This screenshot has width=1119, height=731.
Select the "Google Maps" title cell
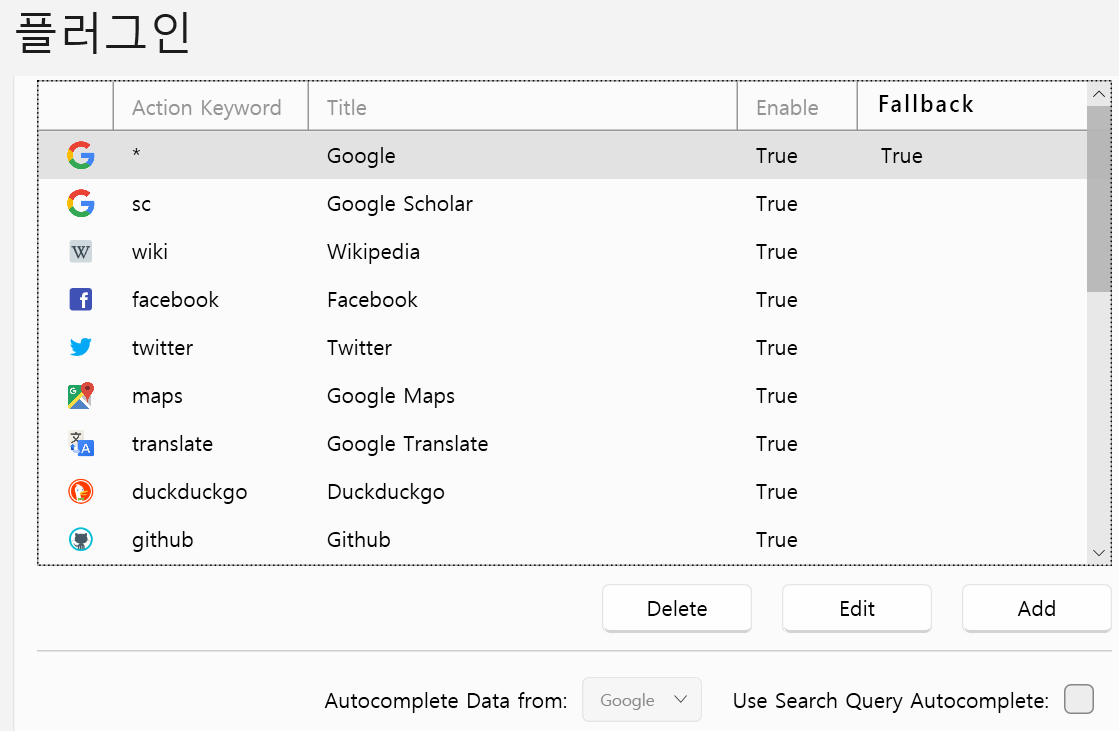pyautogui.click(x=390, y=396)
